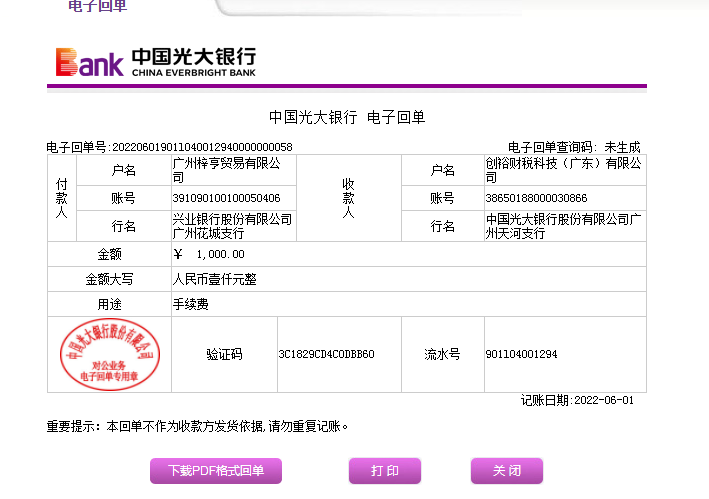The height and width of the screenshot is (499, 709).
Task: Switch to the 电子回单 tab at top
Action: [x=97, y=7]
